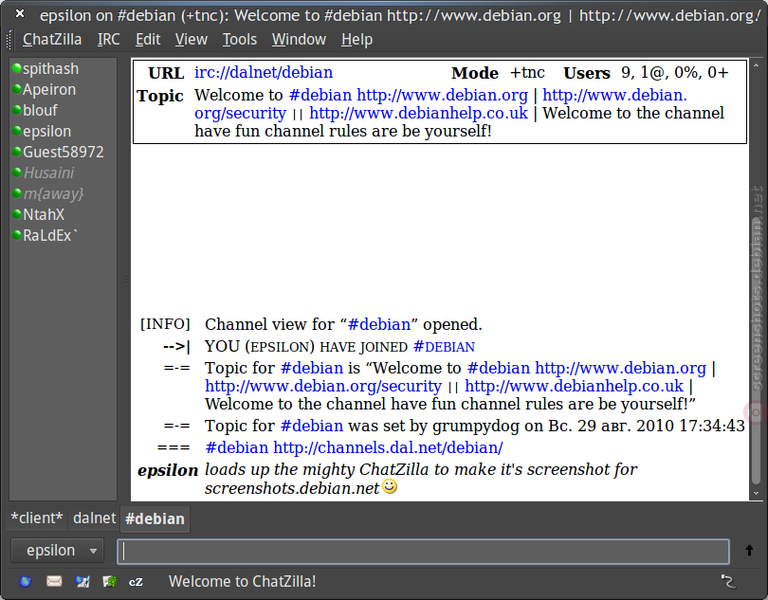Click the #debian link in the 'was set by' line
Image resolution: width=768 pixels, height=600 pixels.
(312, 426)
